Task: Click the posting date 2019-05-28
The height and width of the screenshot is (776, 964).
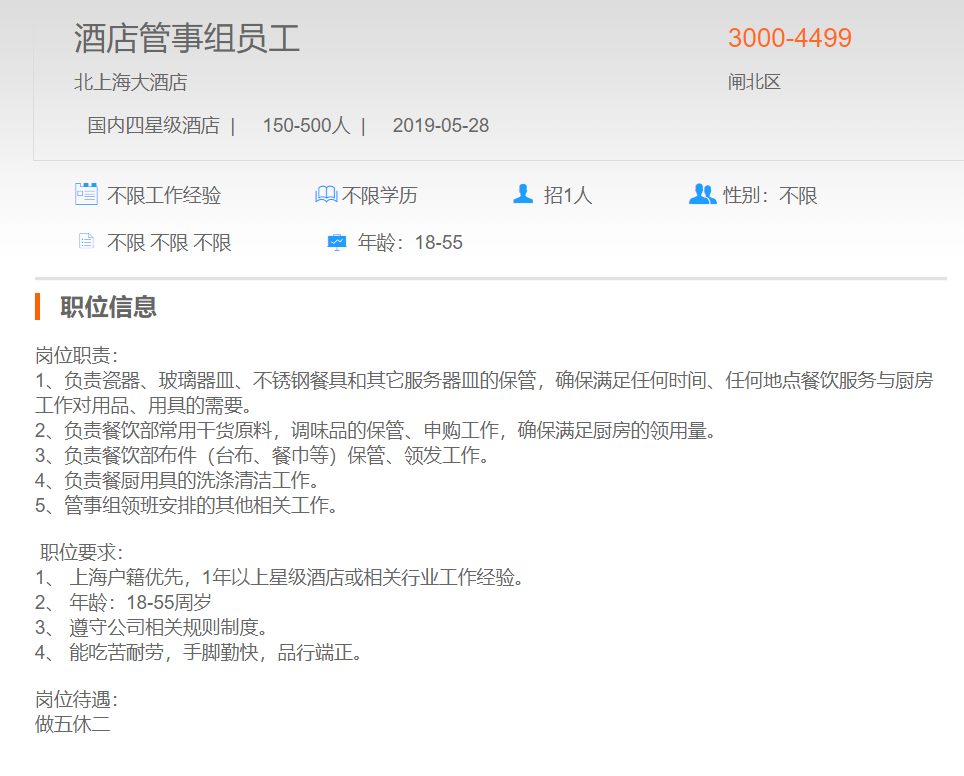Action: tap(440, 126)
